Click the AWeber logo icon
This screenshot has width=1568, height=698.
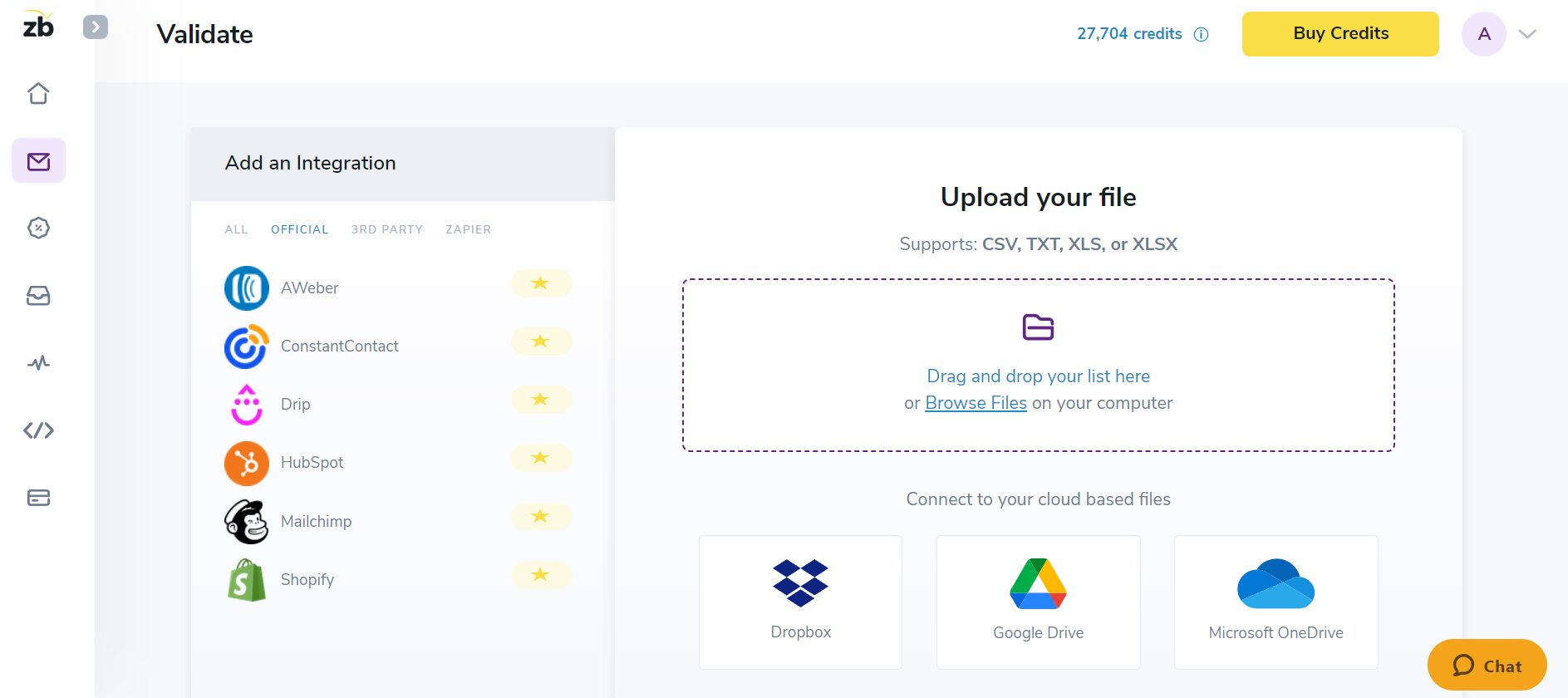[247, 288]
